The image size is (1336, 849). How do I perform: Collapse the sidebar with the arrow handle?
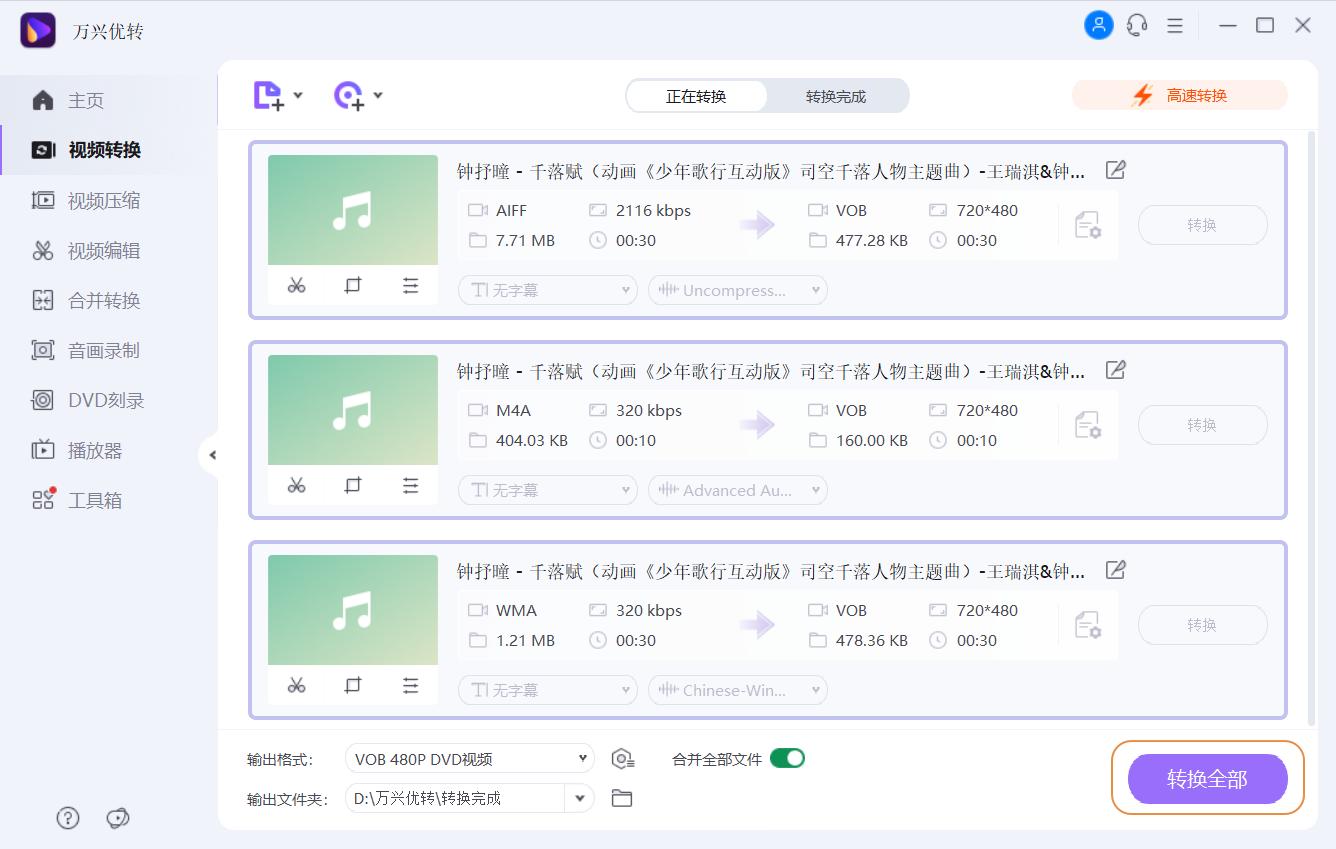click(213, 455)
